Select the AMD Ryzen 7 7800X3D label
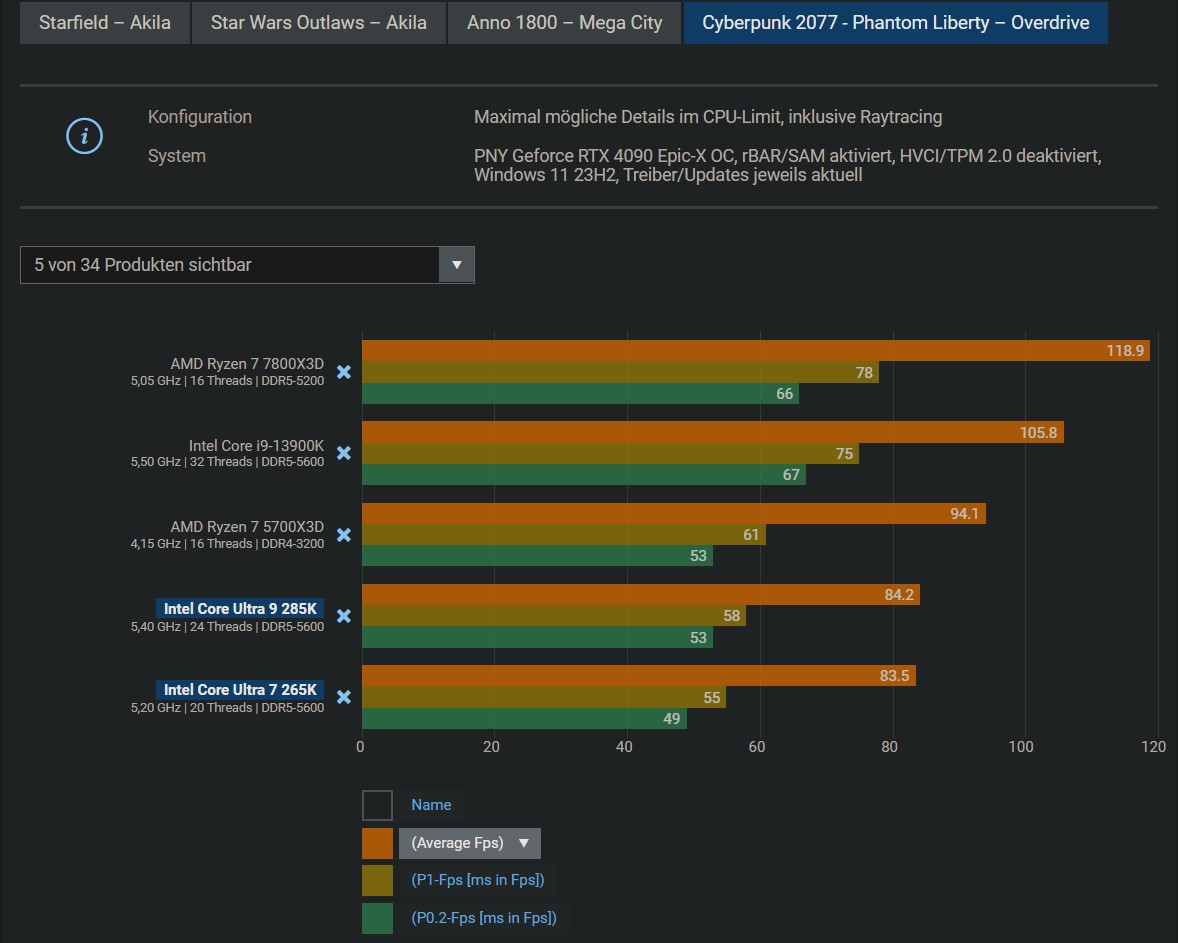 pos(247,364)
